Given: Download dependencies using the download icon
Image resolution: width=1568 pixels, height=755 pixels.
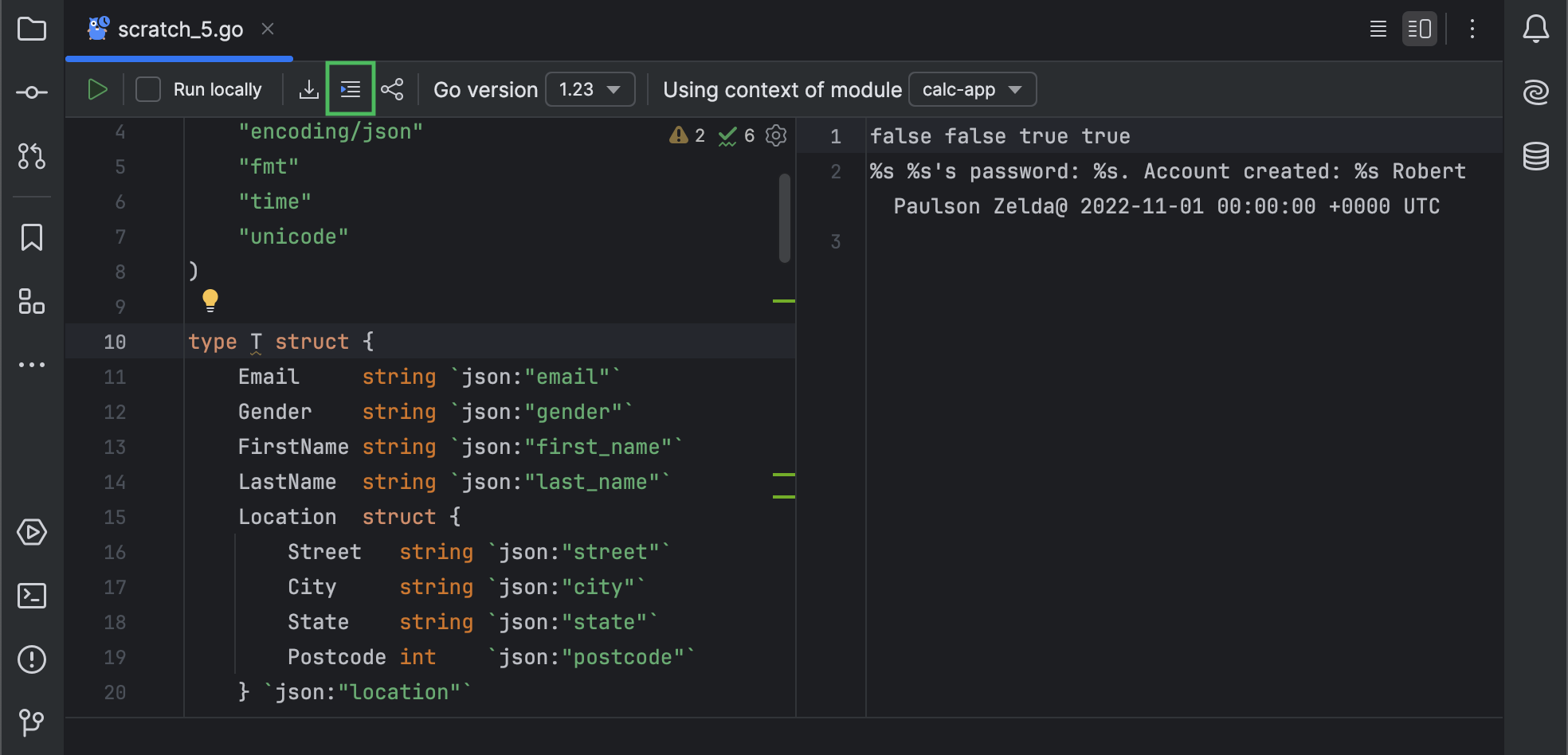Looking at the screenshot, I should click(309, 89).
